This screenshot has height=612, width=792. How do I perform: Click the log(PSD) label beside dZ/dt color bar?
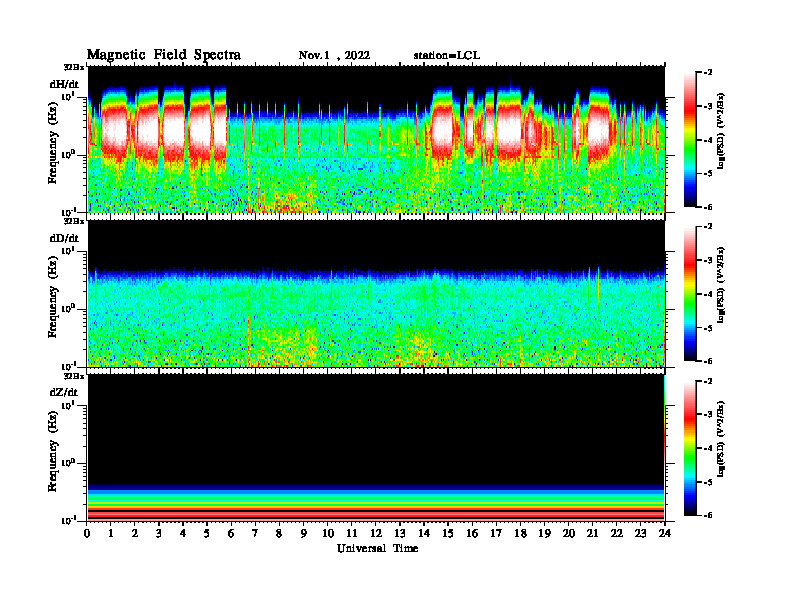[x=721, y=439]
